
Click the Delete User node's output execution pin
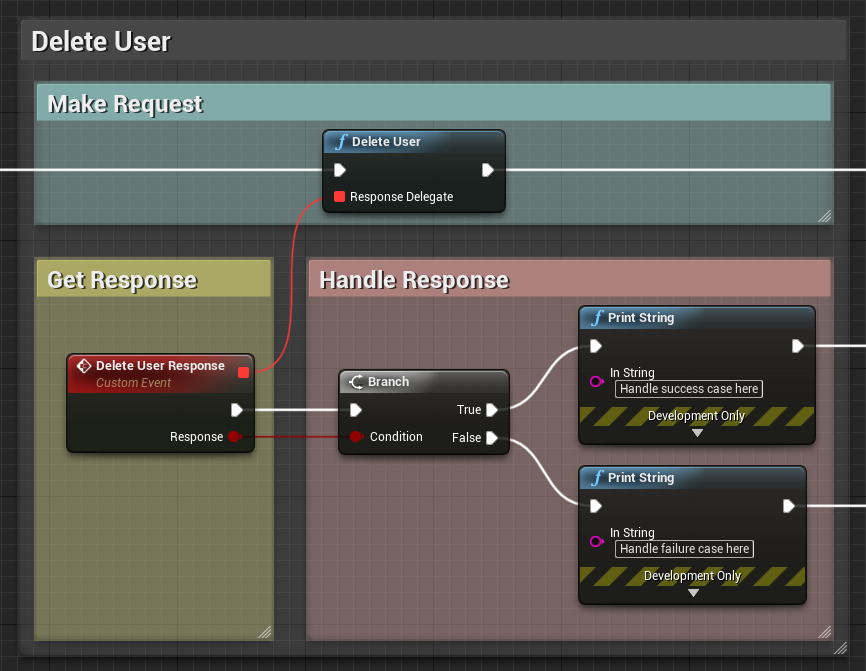pyautogui.click(x=487, y=170)
